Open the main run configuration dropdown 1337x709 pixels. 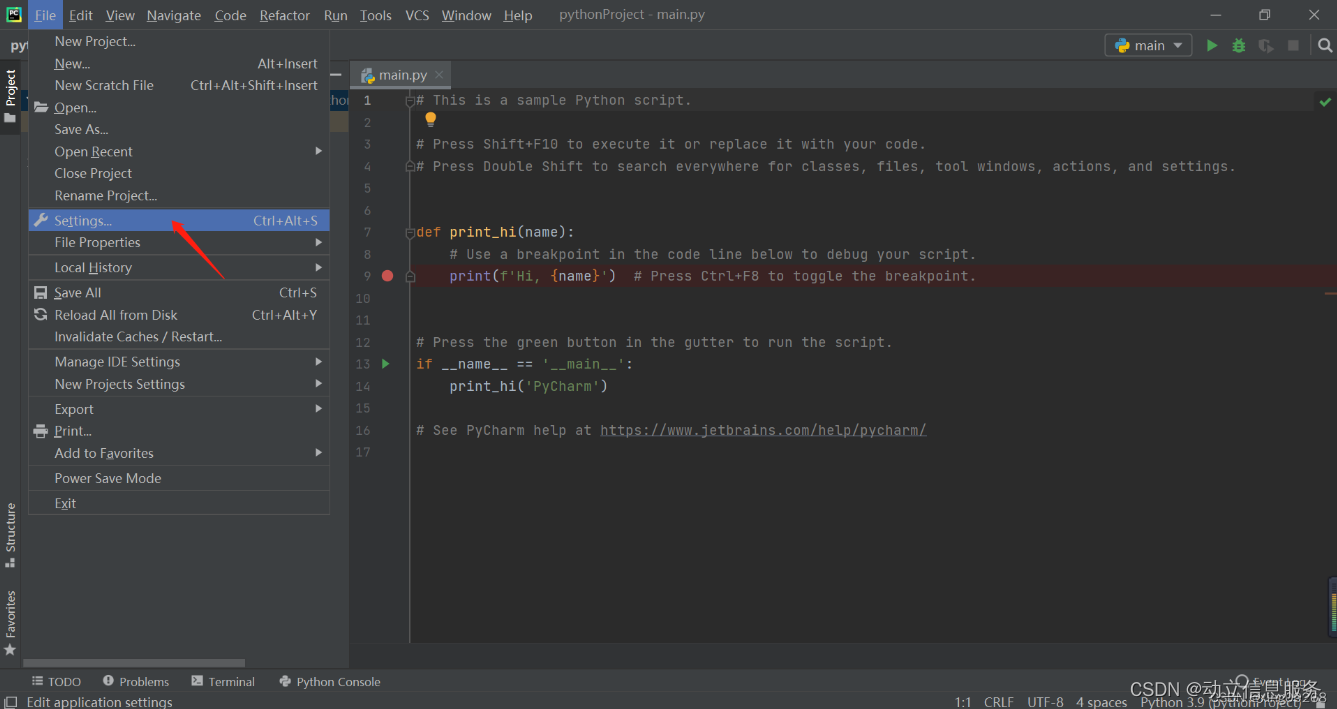pyautogui.click(x=1148, y=45)
